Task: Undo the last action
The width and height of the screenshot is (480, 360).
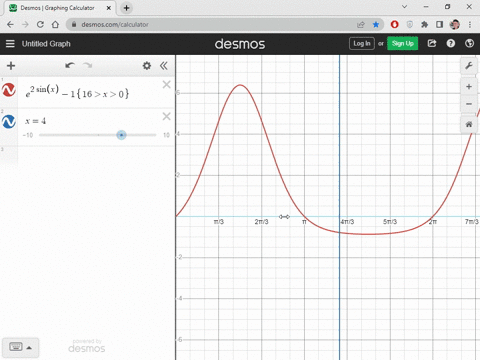Action: [x=70, y=65]
